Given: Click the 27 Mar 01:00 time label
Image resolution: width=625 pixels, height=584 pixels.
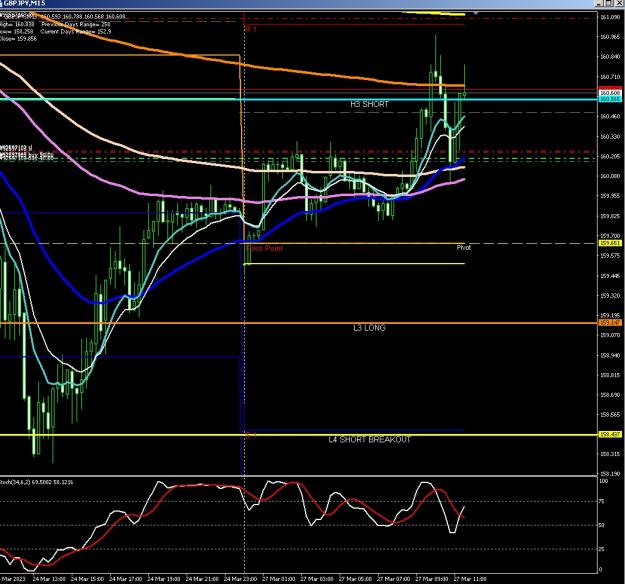Looking at the screenshot, I should (279, 579).
